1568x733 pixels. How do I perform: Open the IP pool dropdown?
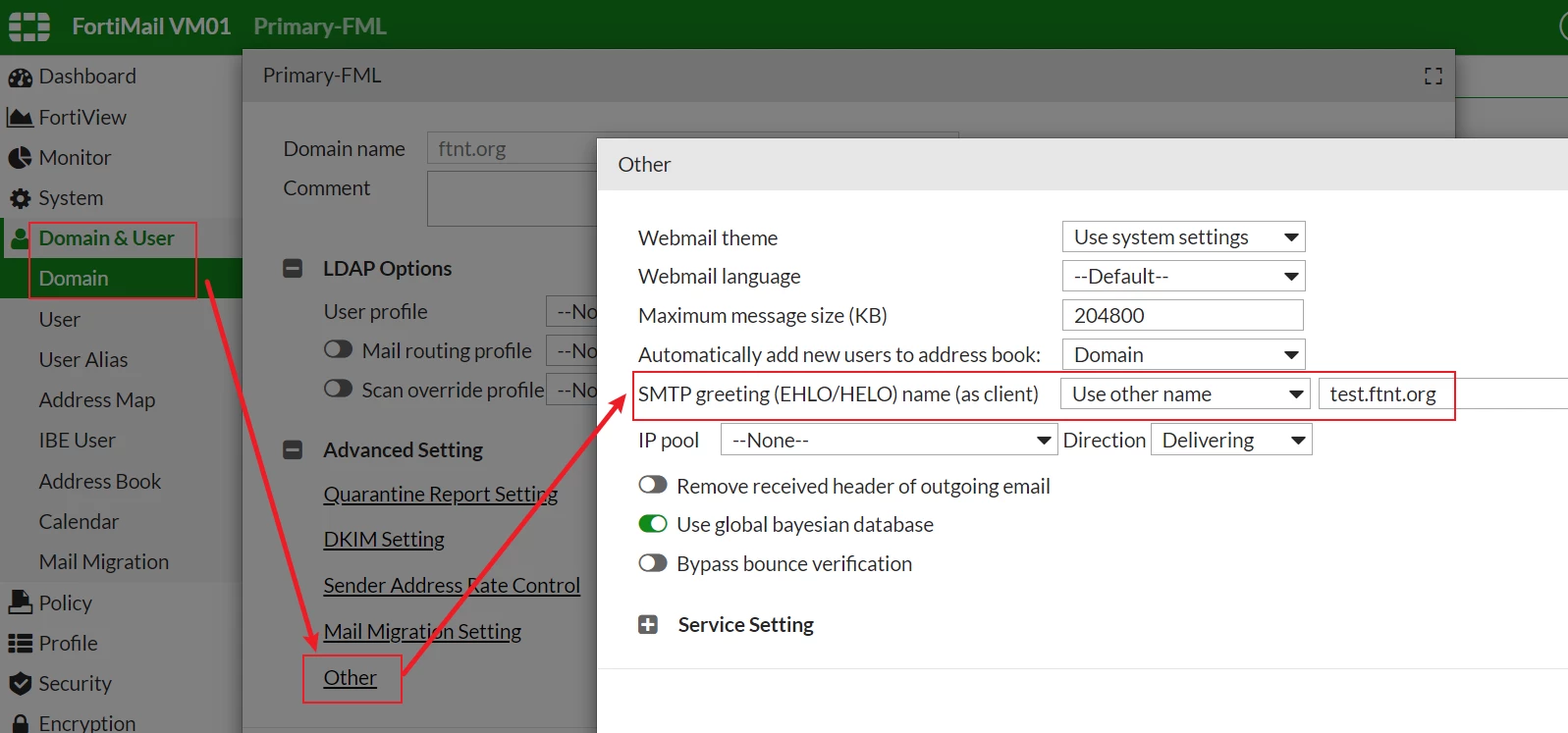click(x=889, y=440)
